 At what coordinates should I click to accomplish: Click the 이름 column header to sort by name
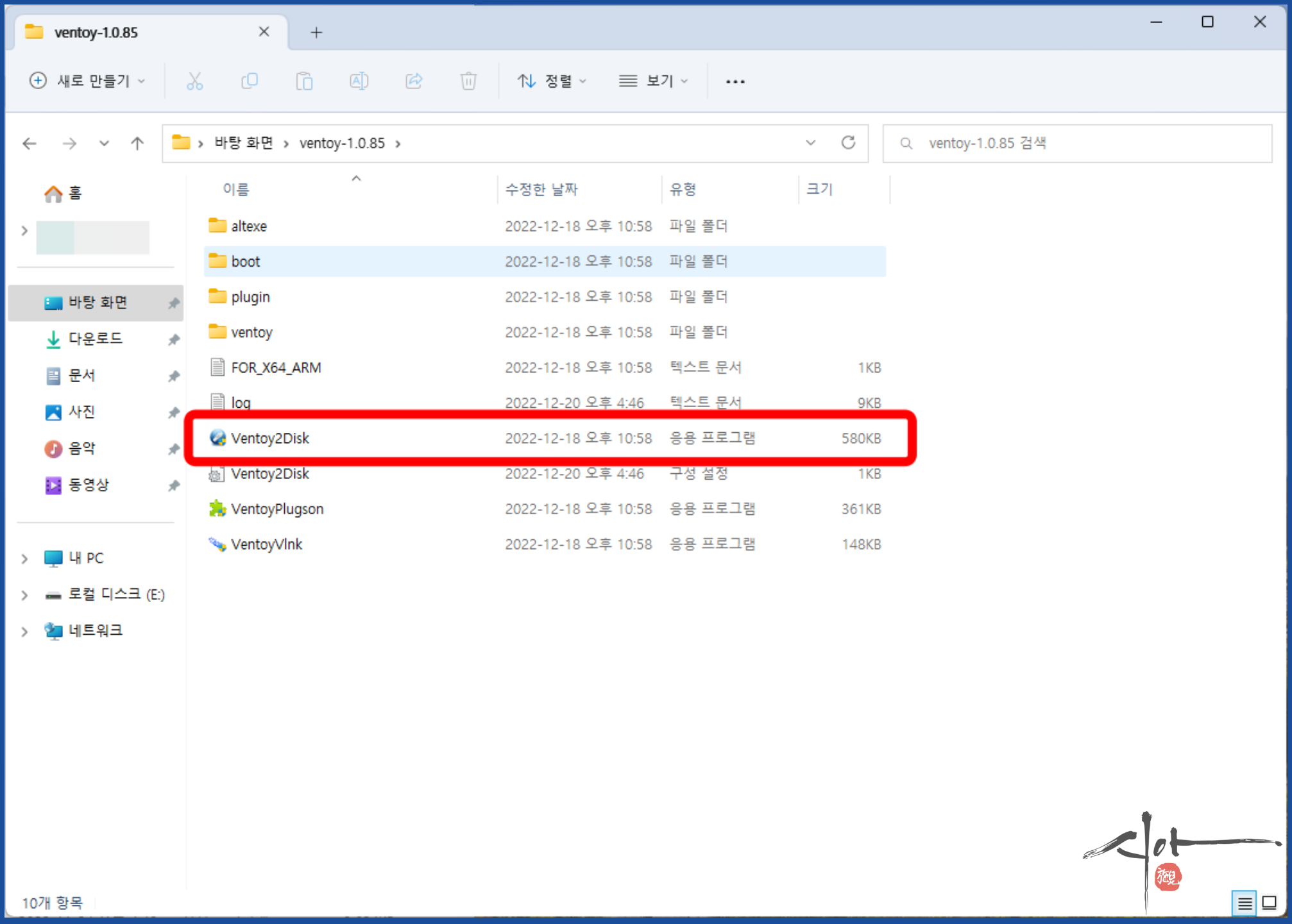(x=236, y=189)
